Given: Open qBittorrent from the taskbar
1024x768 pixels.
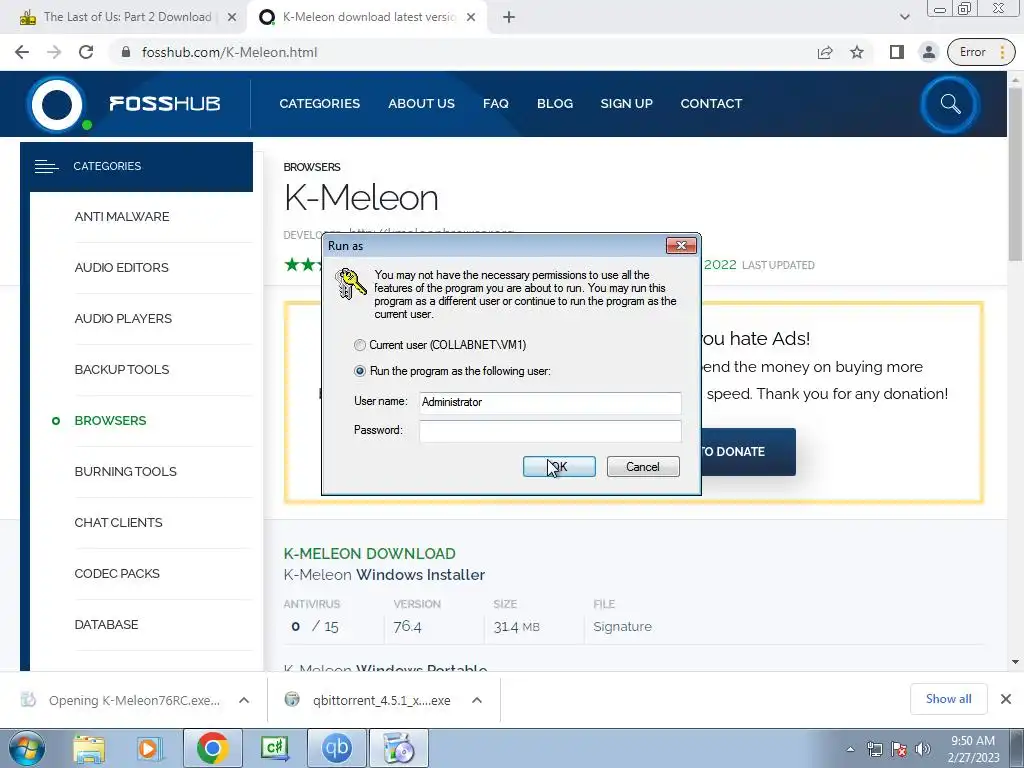Looking at the screenshot, I should 336,748.
